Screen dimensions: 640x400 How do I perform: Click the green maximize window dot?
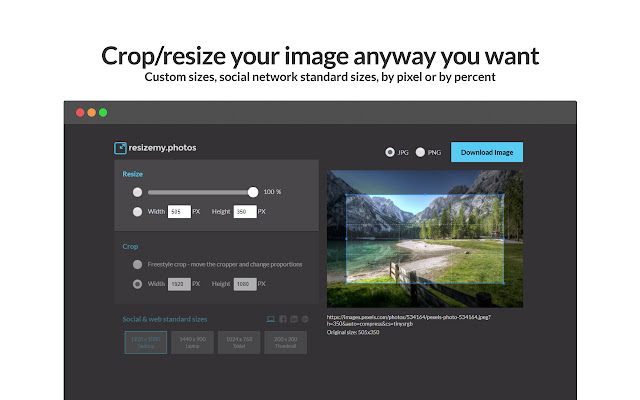[103, 113]
